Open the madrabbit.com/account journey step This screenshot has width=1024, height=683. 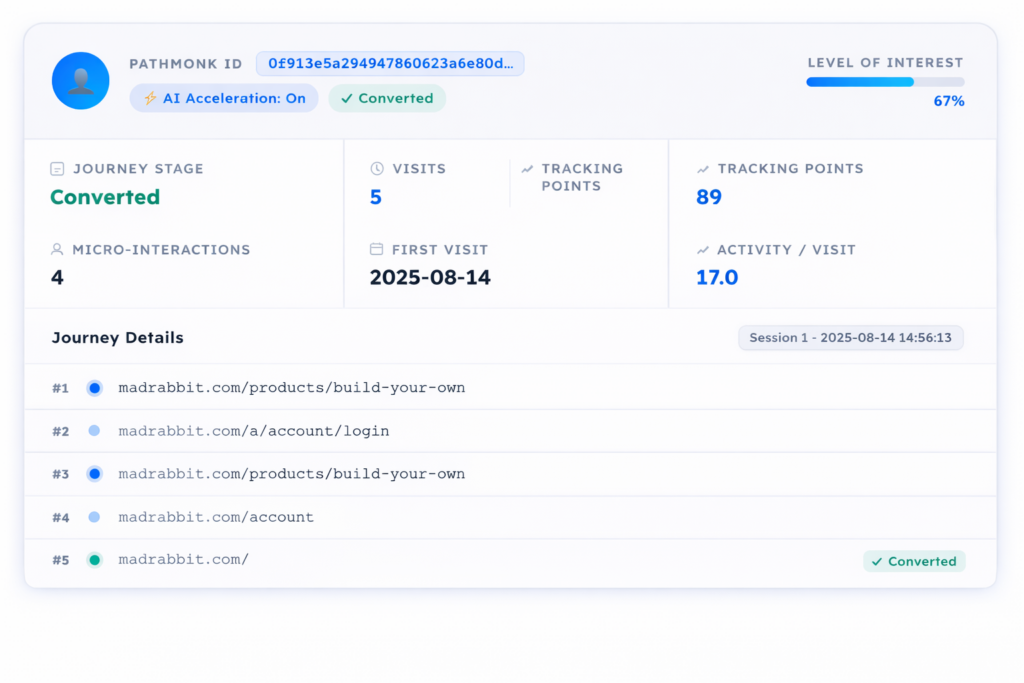pyautogui.click(x=215, y=517)
